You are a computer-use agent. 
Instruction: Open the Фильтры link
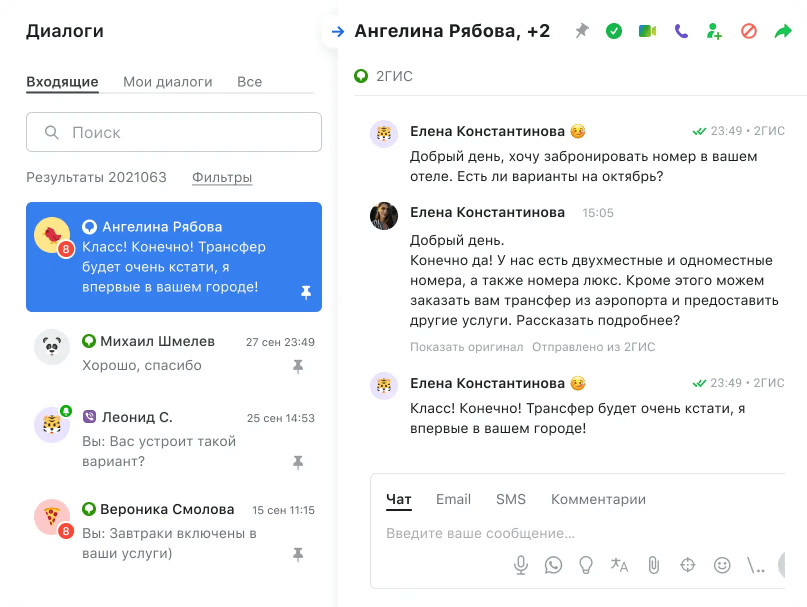[x=222, y=177]
